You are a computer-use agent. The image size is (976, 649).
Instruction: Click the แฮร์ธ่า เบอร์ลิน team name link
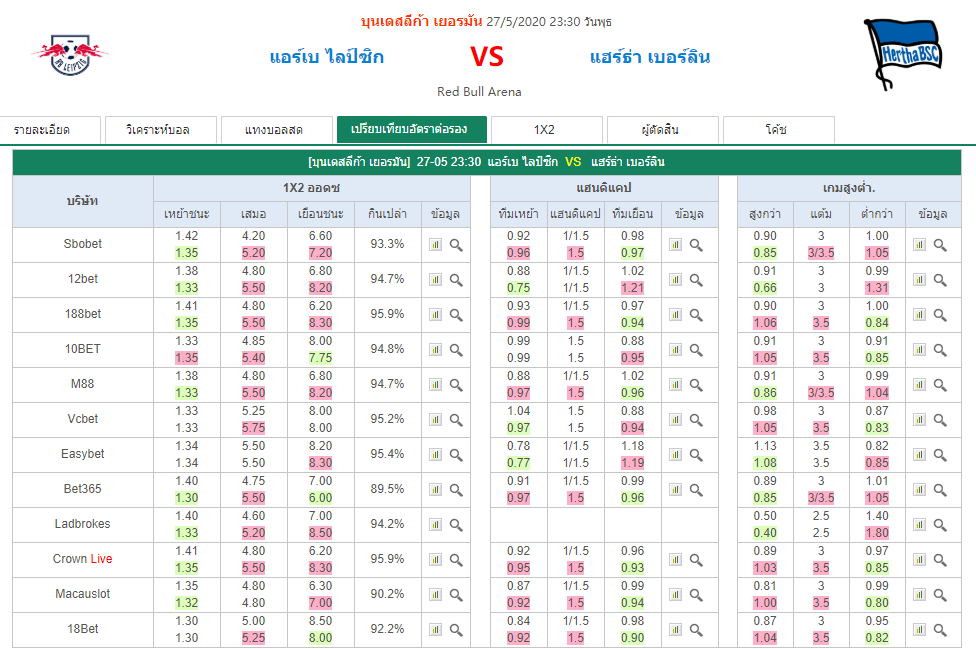(650, 57)
